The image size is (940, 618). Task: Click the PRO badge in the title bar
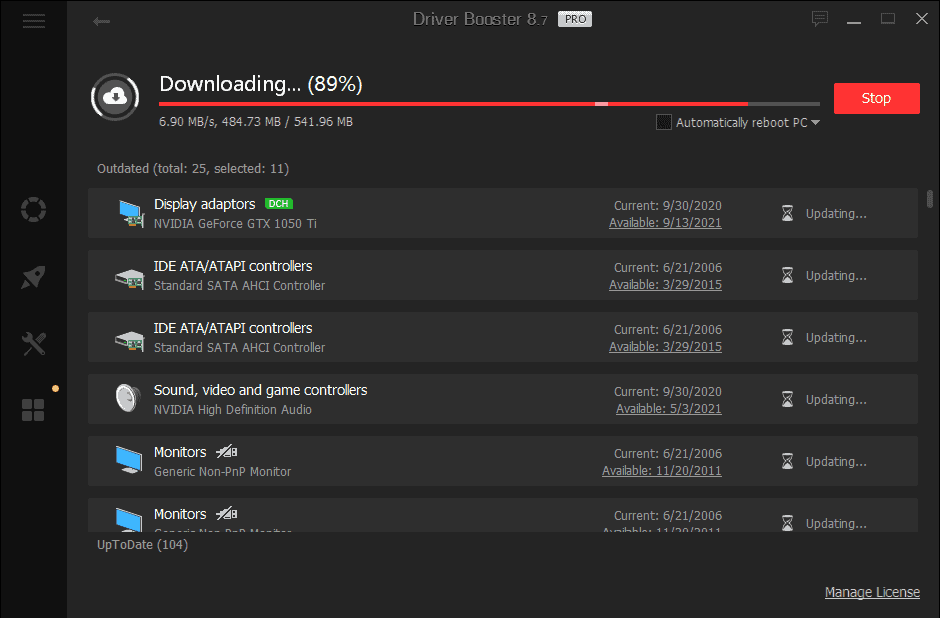pyautogui.click(x=574, y=18)
